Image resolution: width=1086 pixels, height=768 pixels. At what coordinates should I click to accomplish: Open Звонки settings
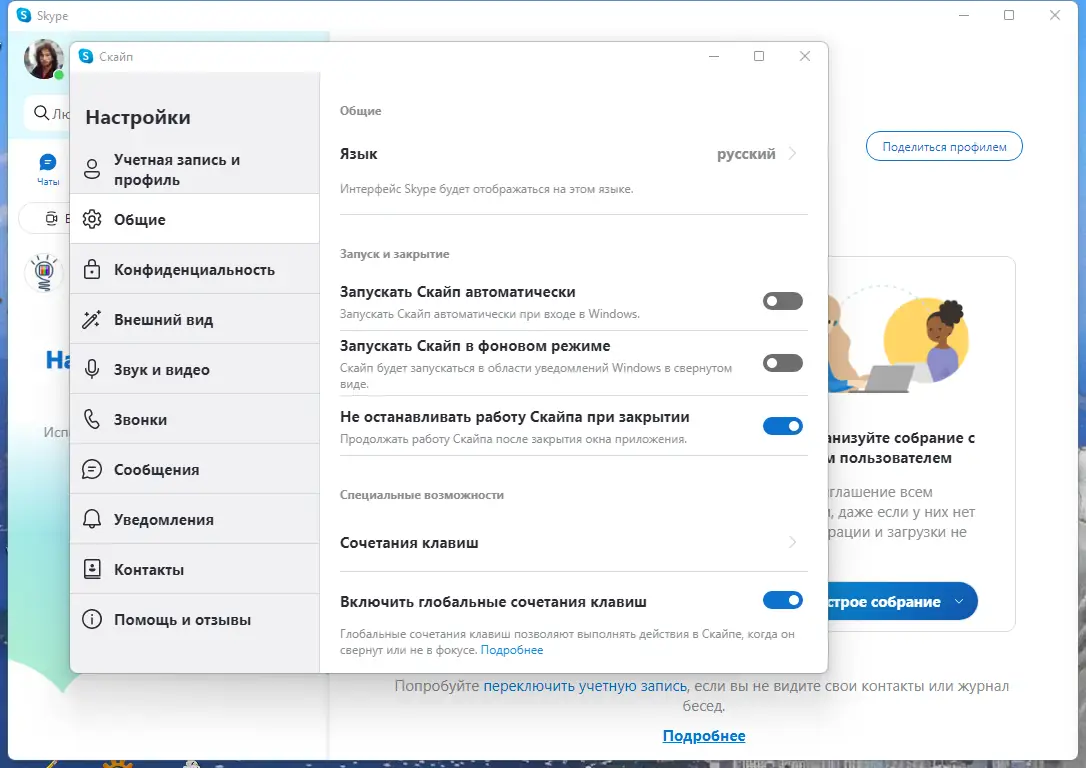(195, 419)
